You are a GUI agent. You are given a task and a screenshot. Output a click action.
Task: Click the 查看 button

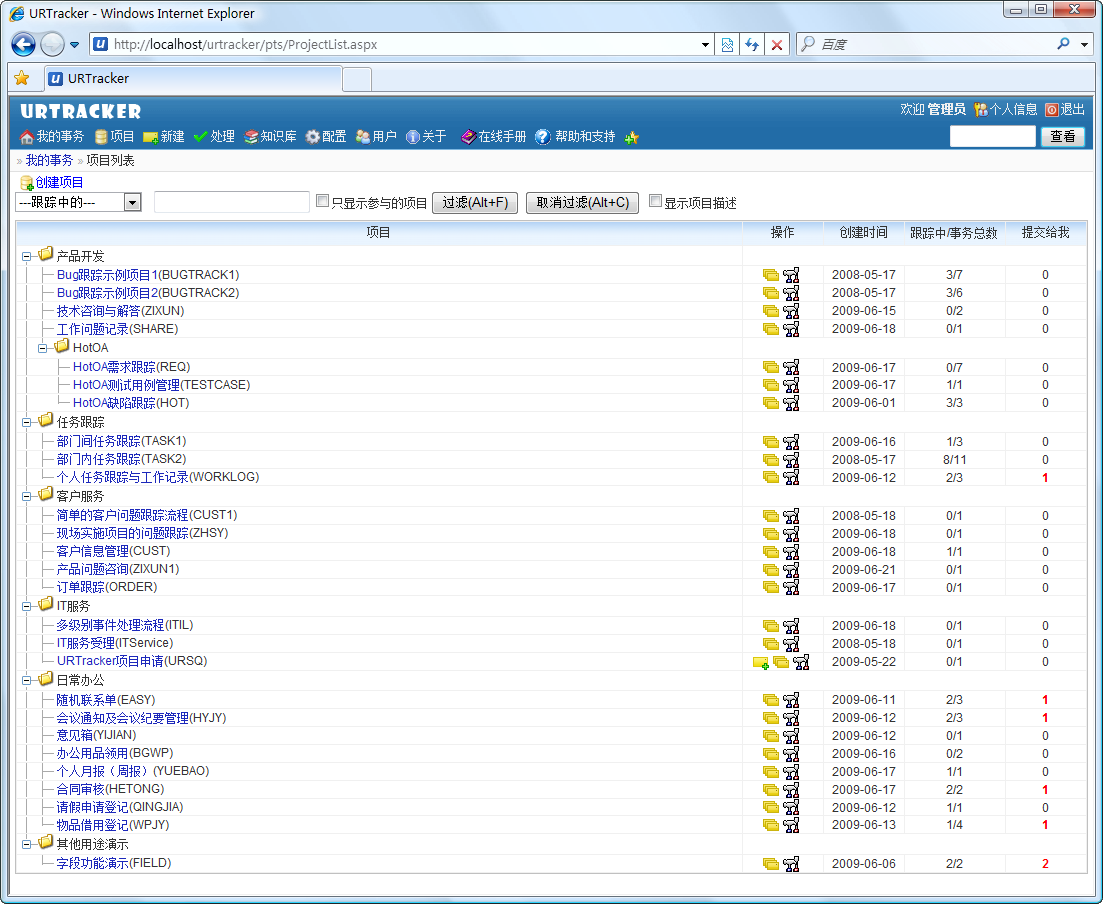pos(1062,136)
